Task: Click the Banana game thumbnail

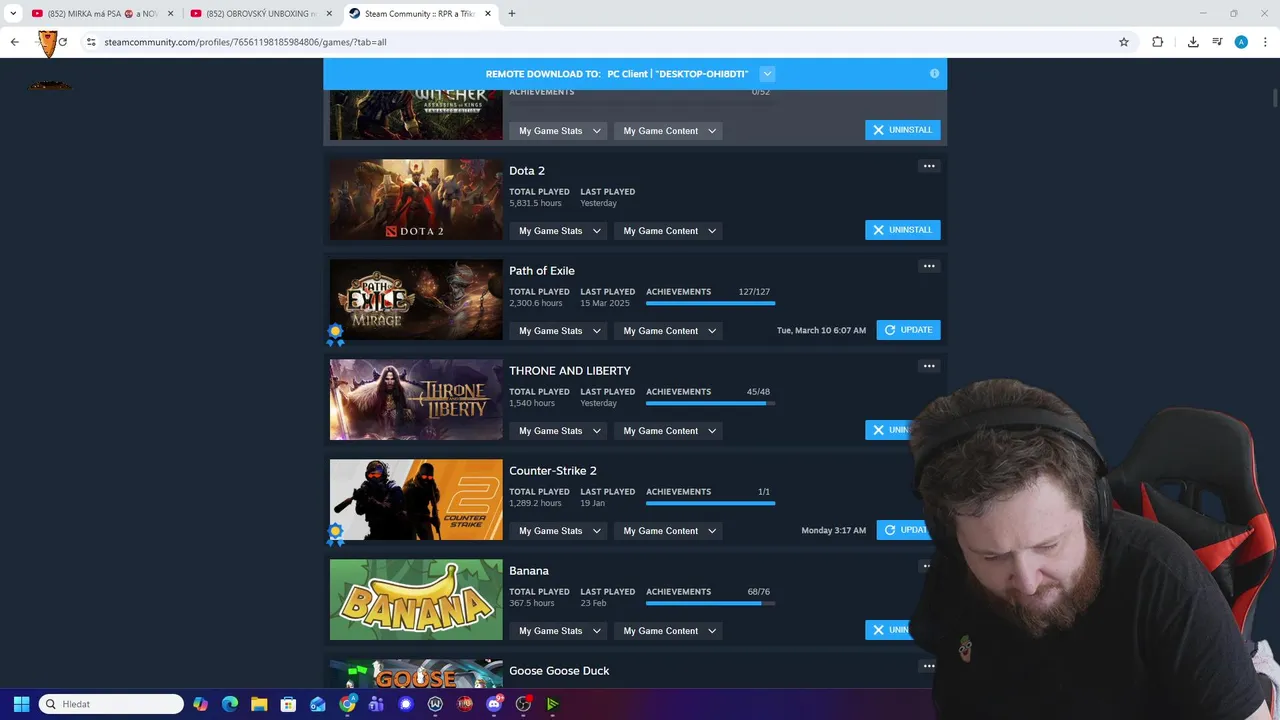Action: pos(416,600)
